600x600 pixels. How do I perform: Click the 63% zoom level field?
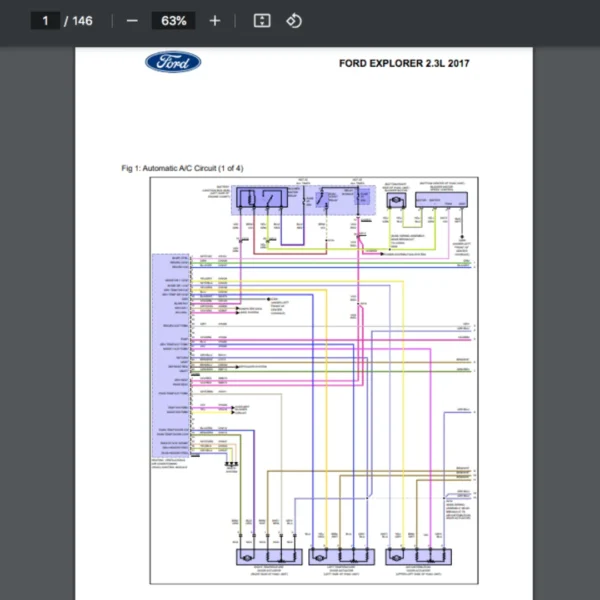tap(173, 21)
